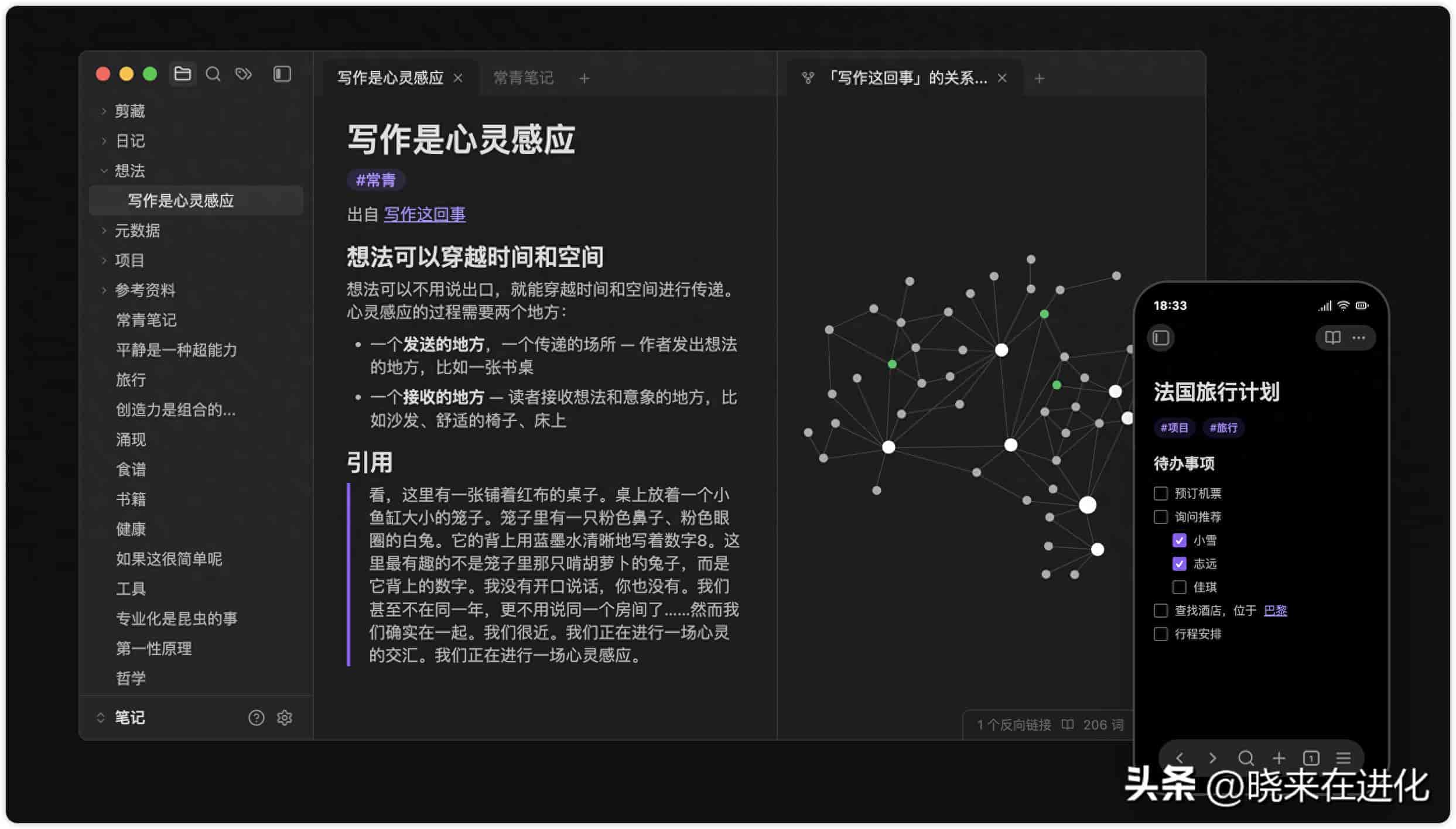
Task: Add new tab in the graph pane
Action: [x=1040, y=78]
